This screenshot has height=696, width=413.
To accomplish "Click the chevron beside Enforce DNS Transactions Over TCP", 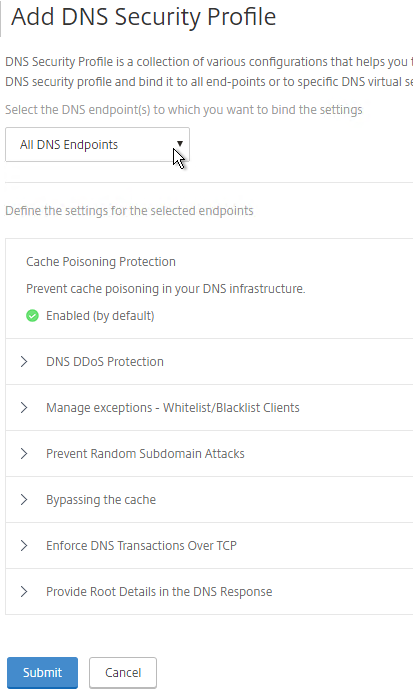I will tap(24, 546).
